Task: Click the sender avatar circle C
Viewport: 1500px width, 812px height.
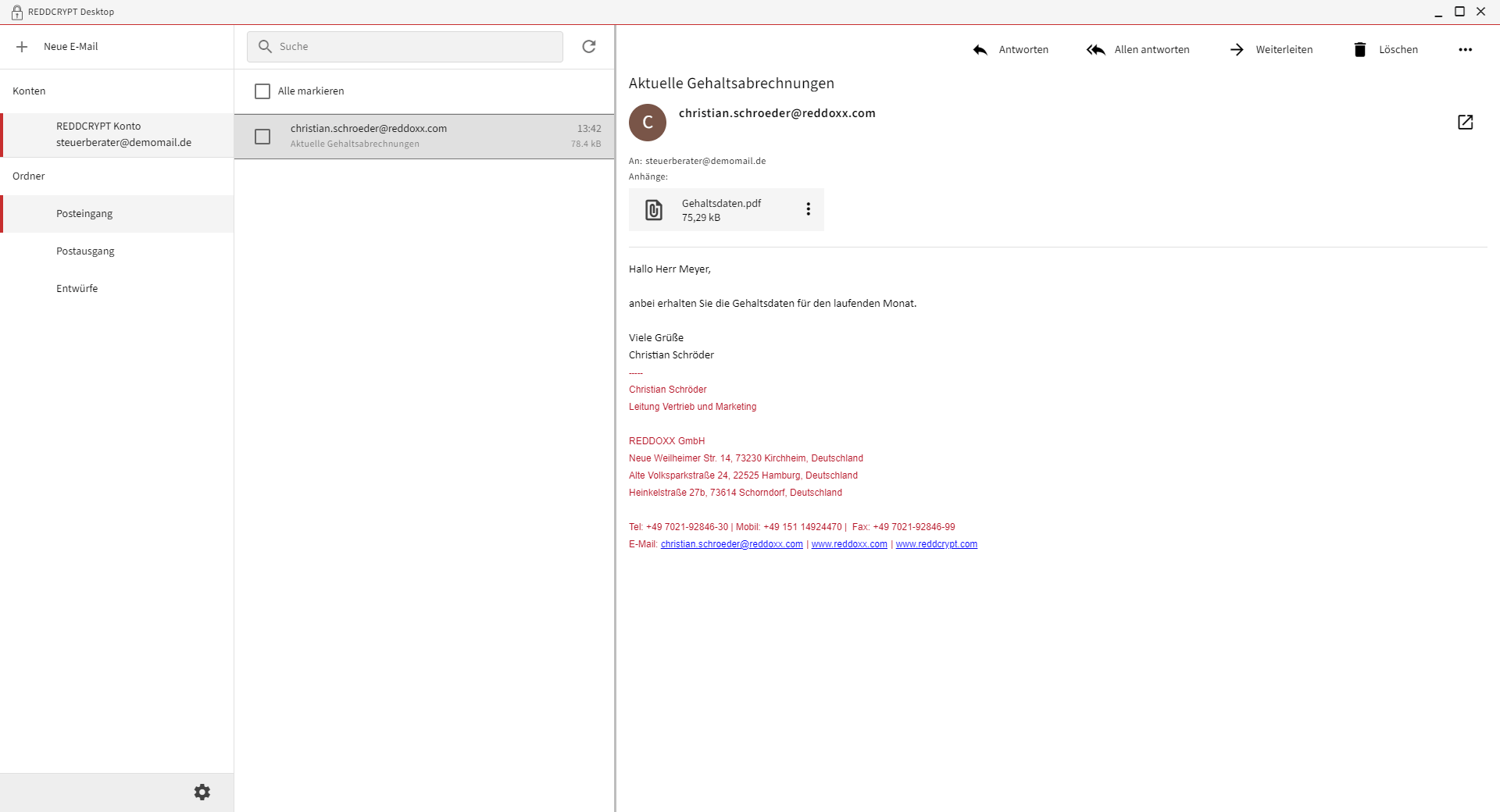Action: click(x=648, y=123)
